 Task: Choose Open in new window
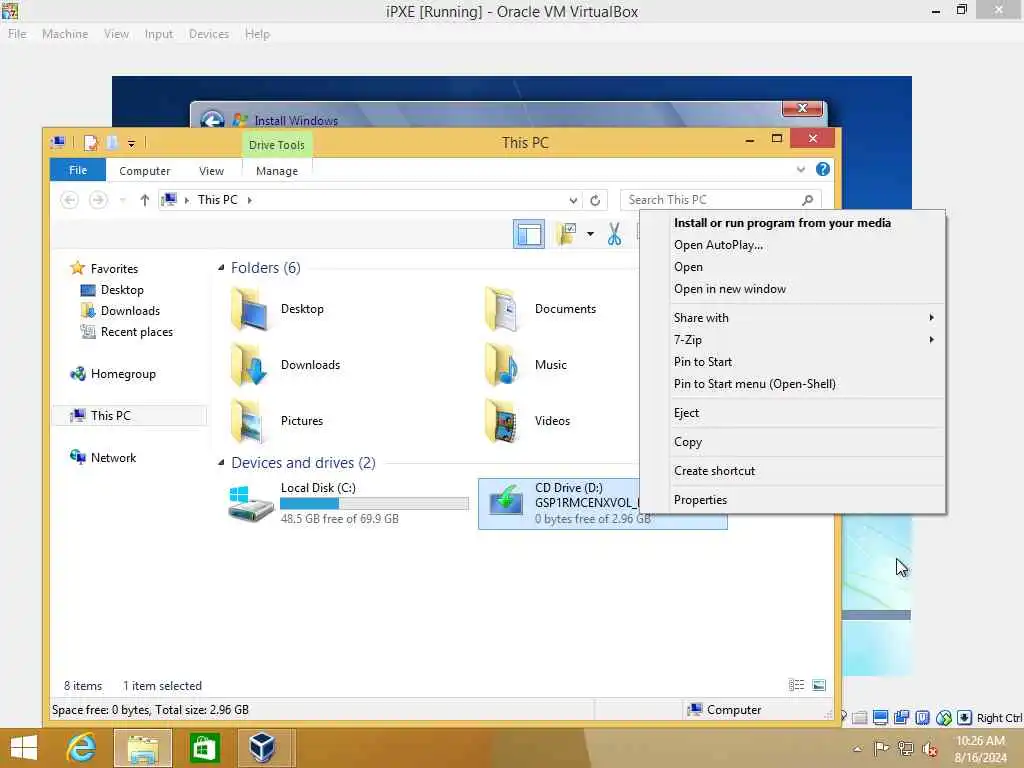pos(729,289)
